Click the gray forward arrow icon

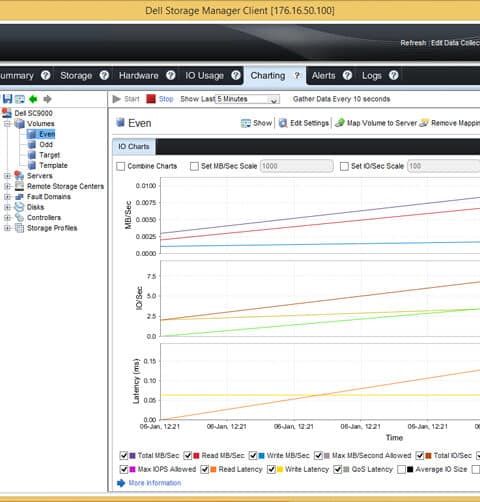pos(47,99)
